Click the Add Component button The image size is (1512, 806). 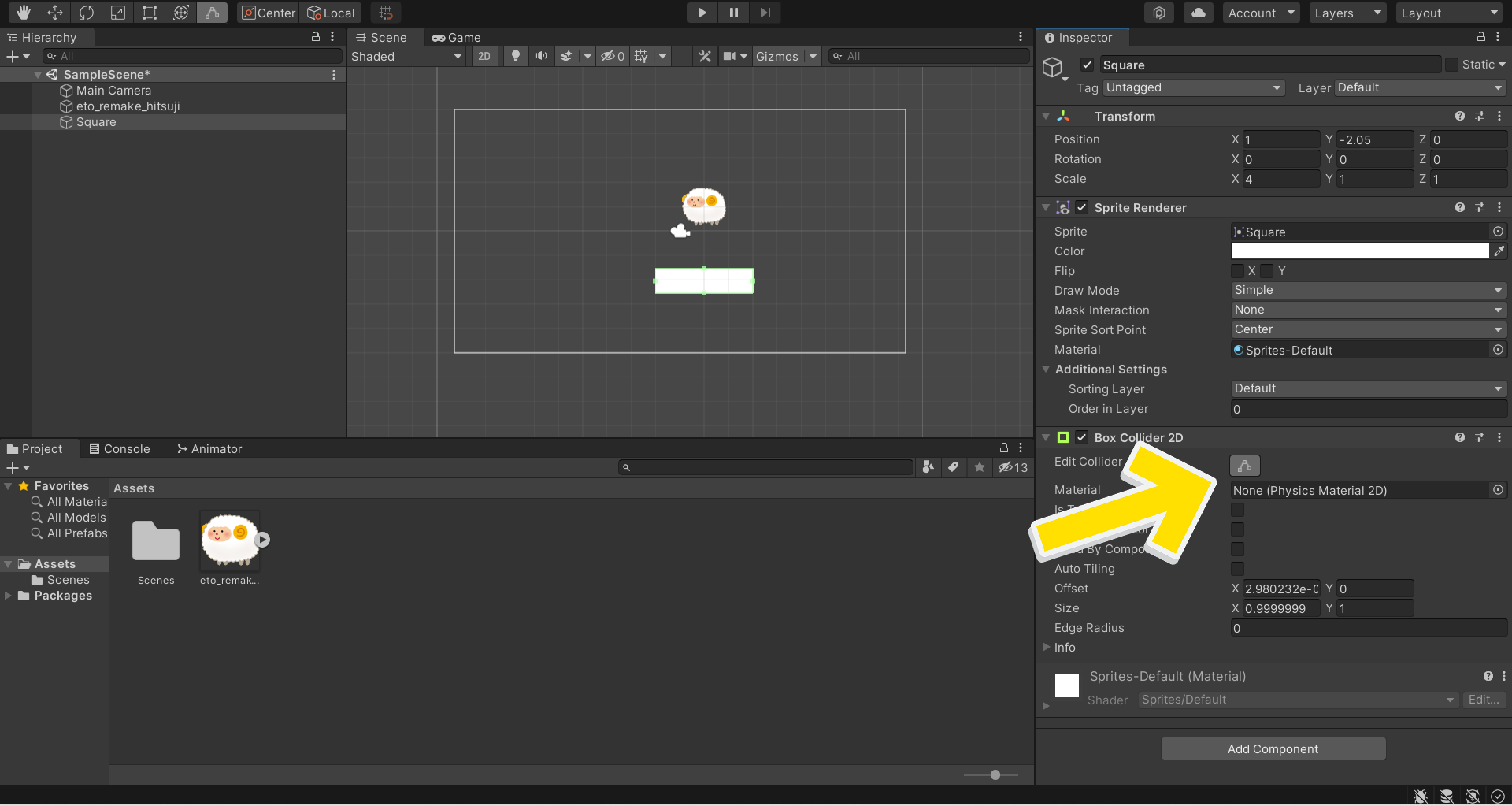click(1273, 748)
